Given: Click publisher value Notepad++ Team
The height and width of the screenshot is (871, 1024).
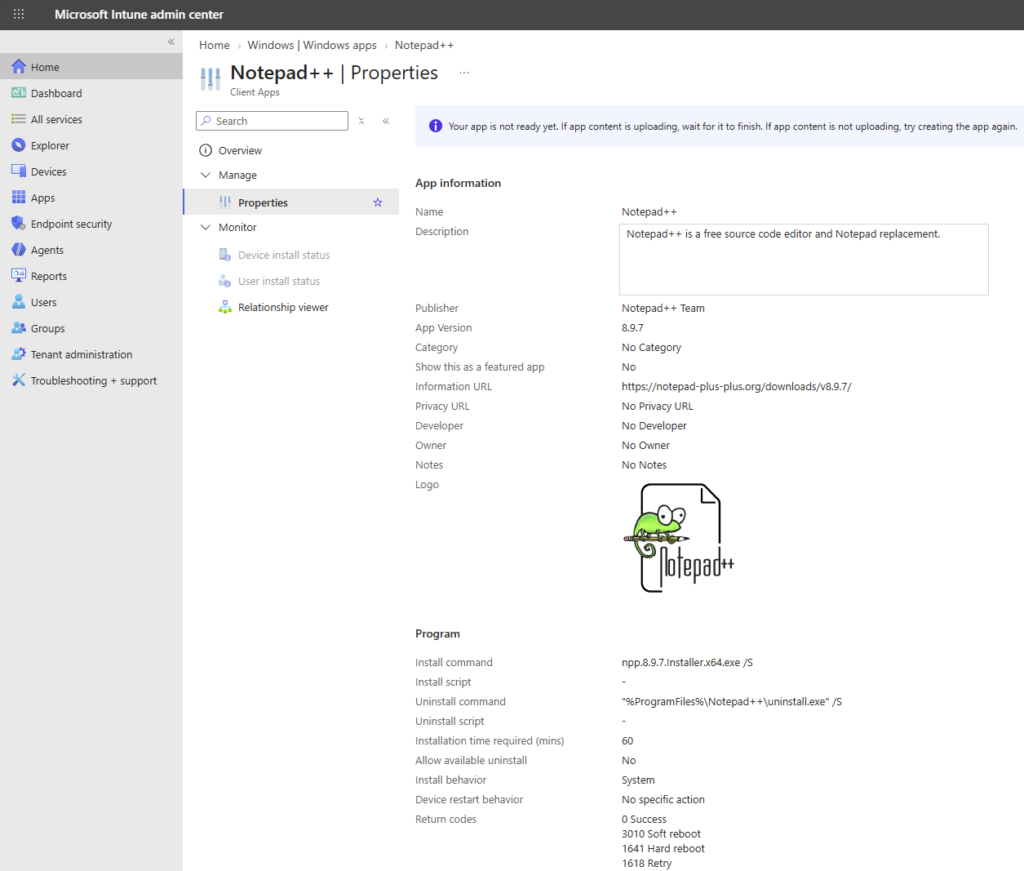Looking at the screenshot, I should [663, 308].
